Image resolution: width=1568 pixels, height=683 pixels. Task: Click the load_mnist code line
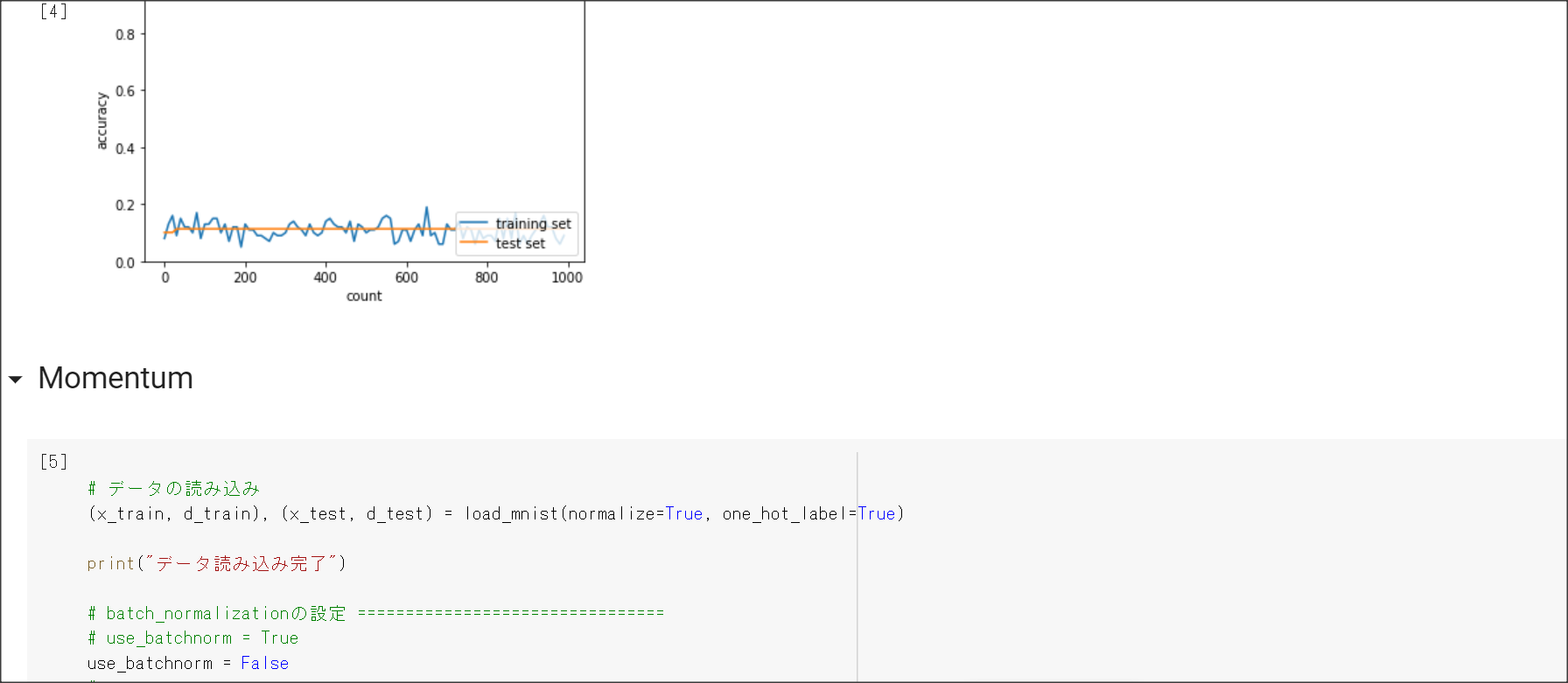pos(496,513)
